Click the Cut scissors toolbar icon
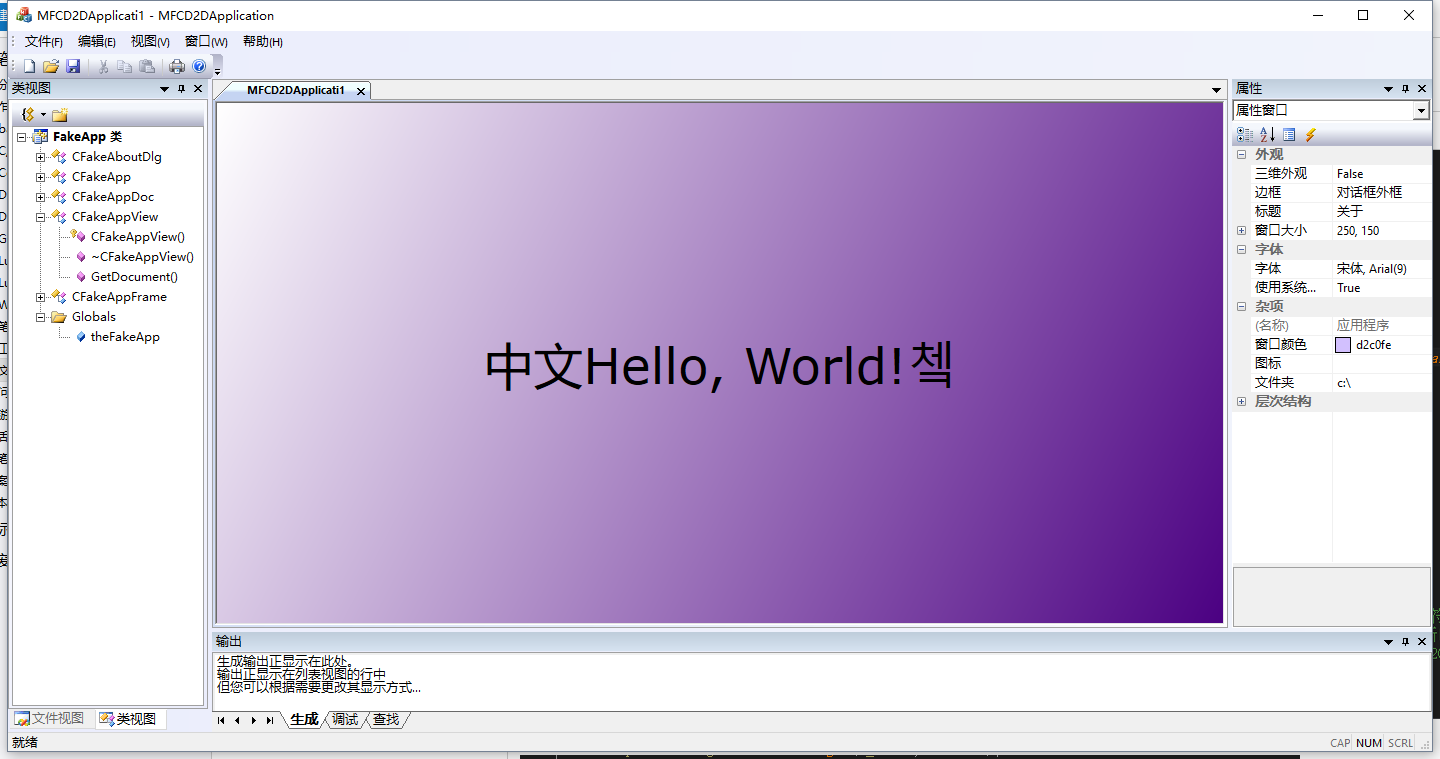 [103, 66]
